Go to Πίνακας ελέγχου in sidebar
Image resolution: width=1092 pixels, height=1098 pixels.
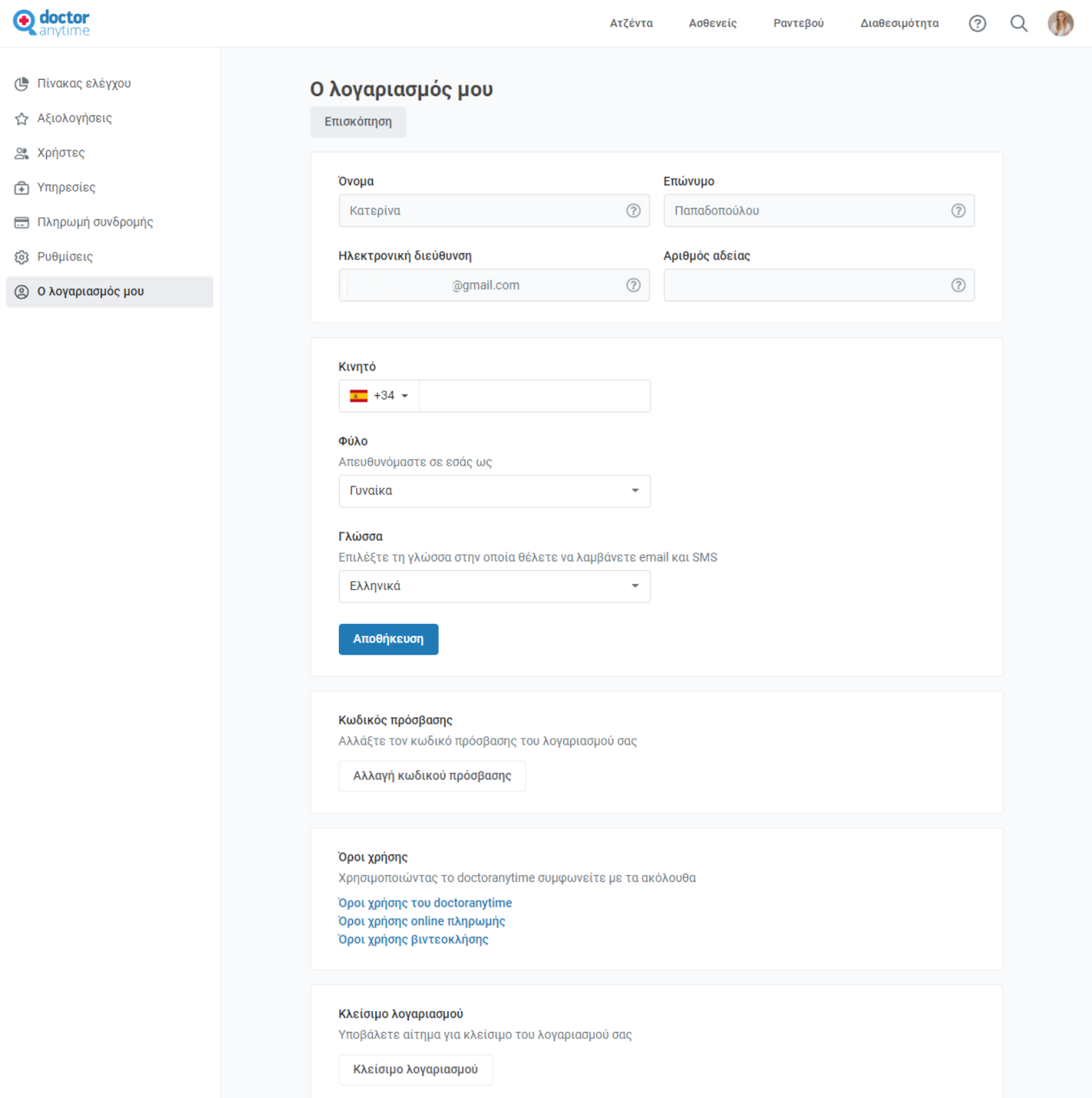110,84
